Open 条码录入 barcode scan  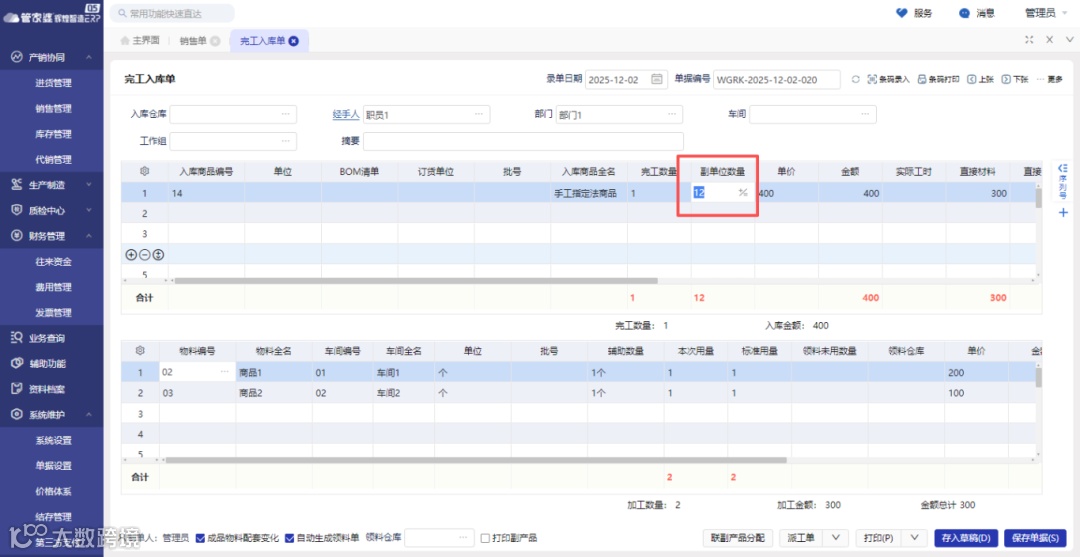(x=889, y=79)
